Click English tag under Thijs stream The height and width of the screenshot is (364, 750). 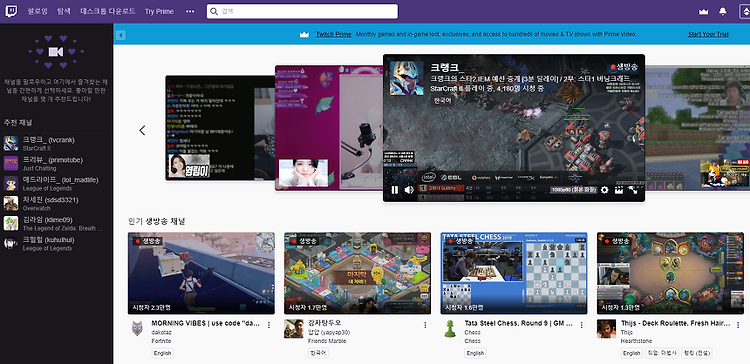[x=631, y=353]
